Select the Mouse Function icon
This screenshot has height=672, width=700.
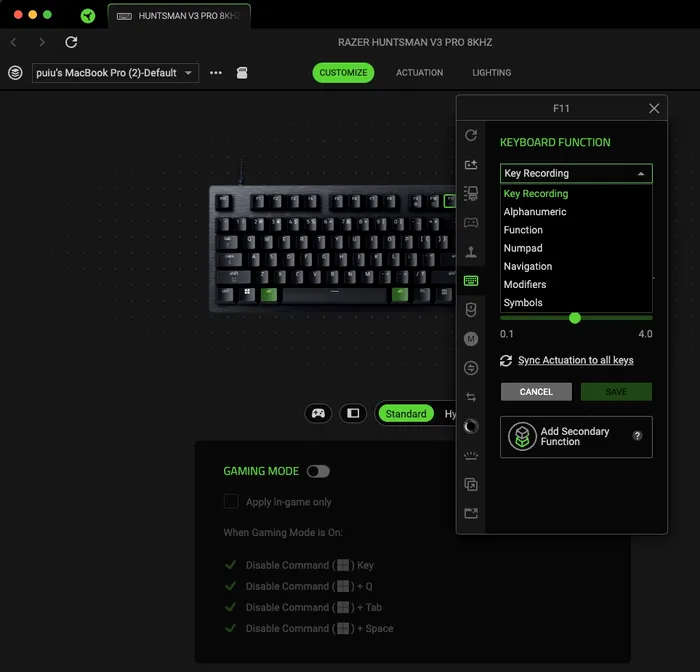[471, 309]
